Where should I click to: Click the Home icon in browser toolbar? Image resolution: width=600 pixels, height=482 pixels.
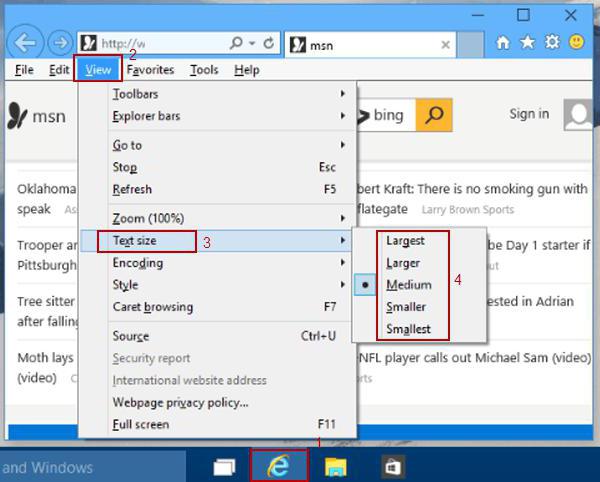click(503, 43)
